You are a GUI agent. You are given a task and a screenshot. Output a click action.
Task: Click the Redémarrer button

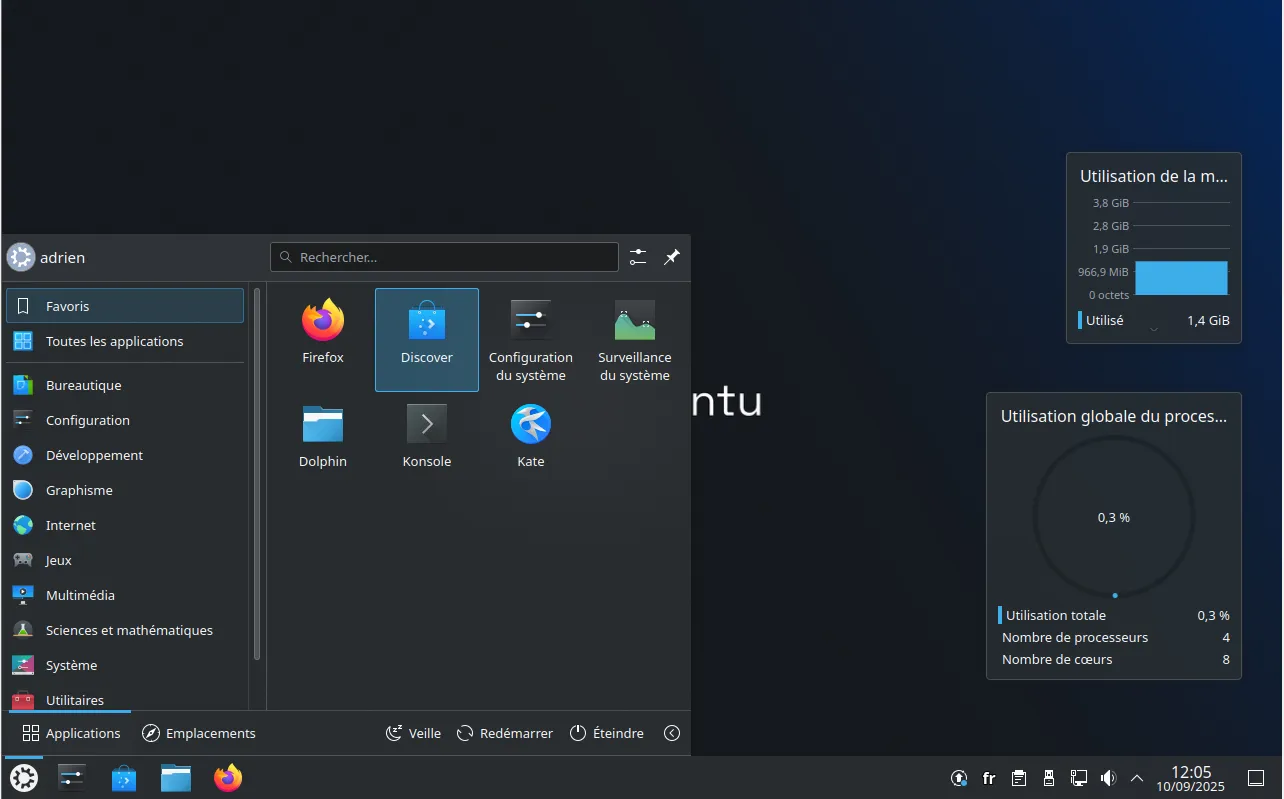[x=505, y=733]
